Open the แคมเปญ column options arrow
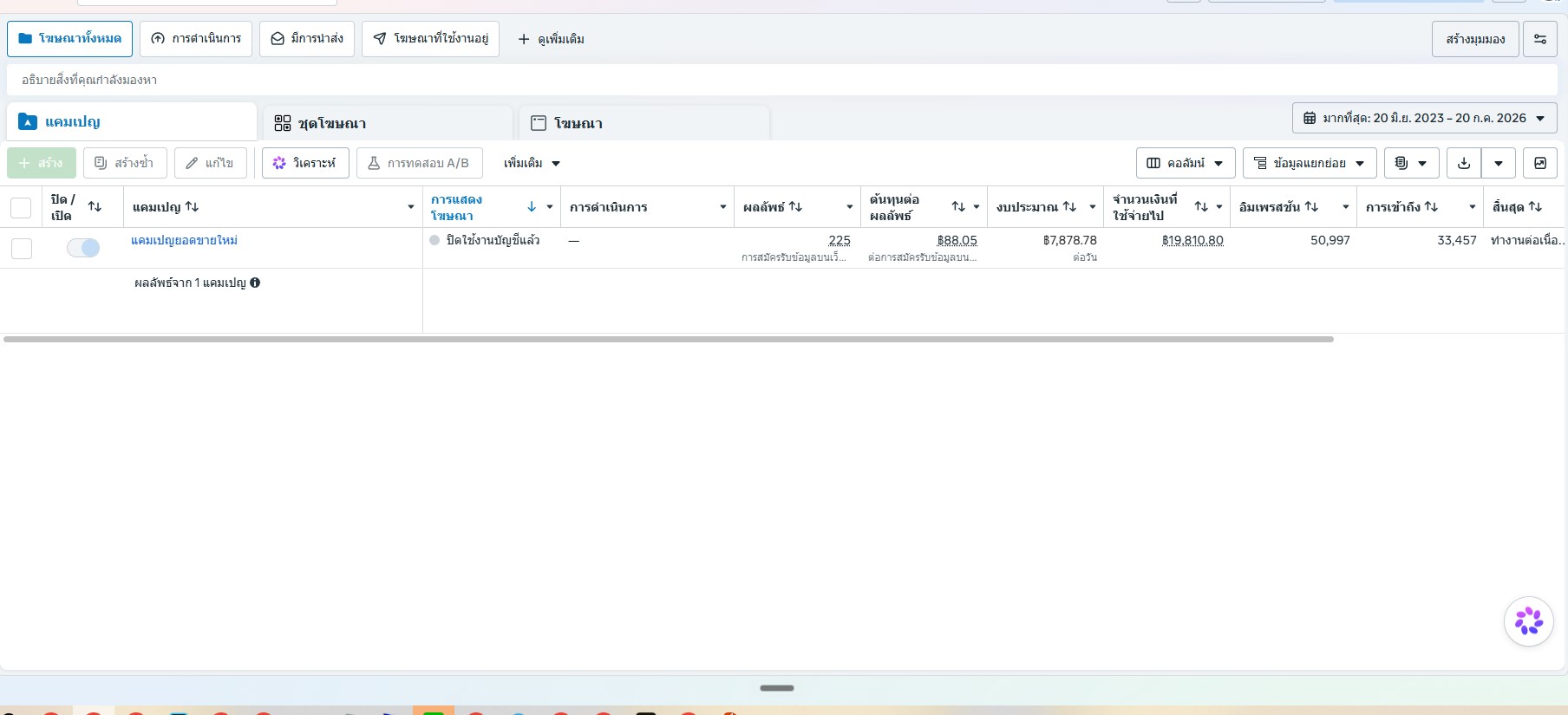This screenshot has width=1568, height=715. [x=411, y=207]
